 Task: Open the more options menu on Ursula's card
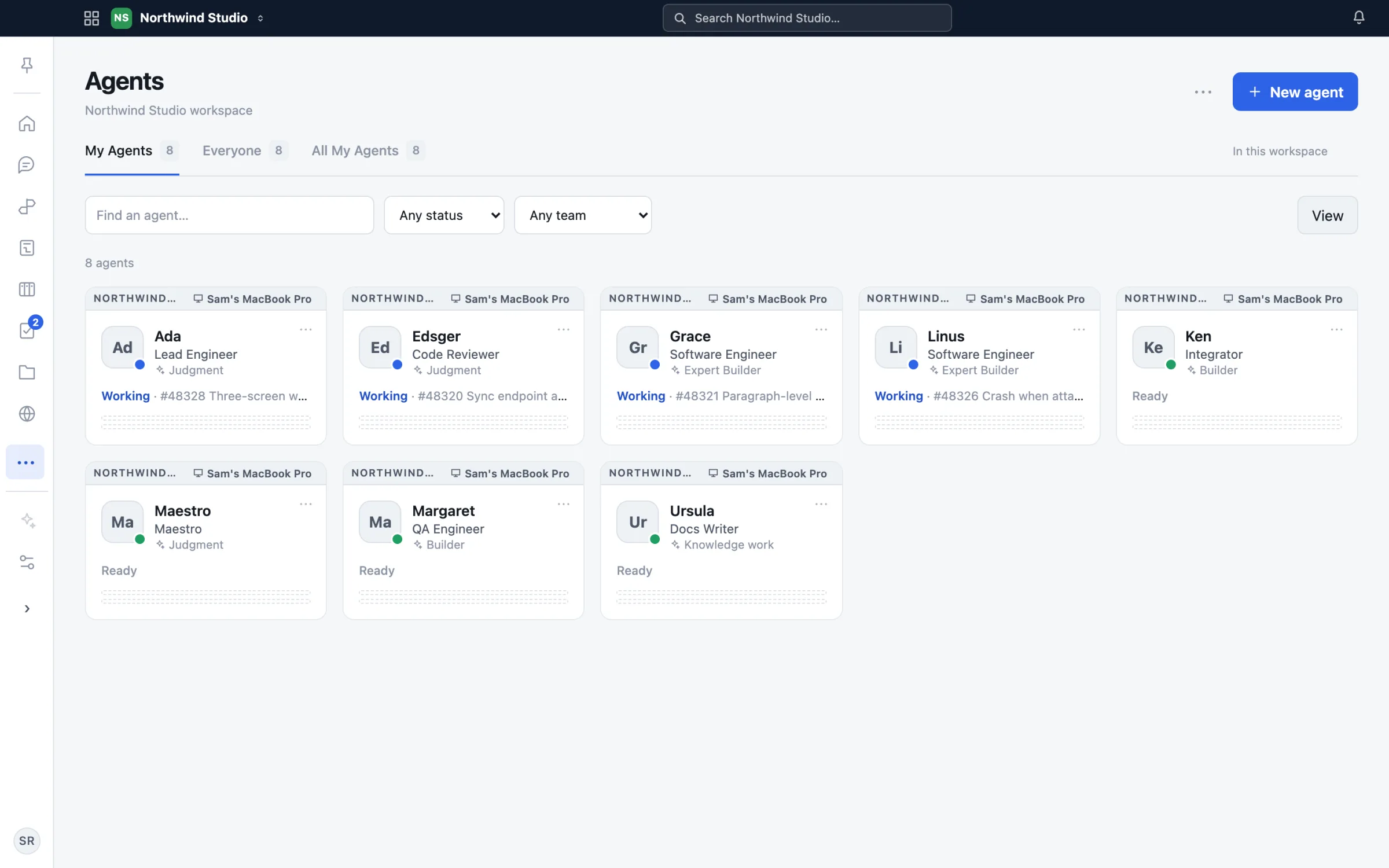click(x=821, y=504)
